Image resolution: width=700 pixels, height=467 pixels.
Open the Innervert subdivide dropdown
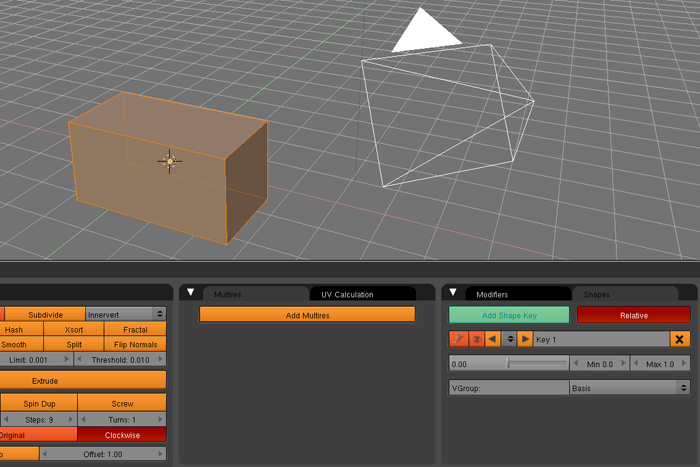click(126, 314)
